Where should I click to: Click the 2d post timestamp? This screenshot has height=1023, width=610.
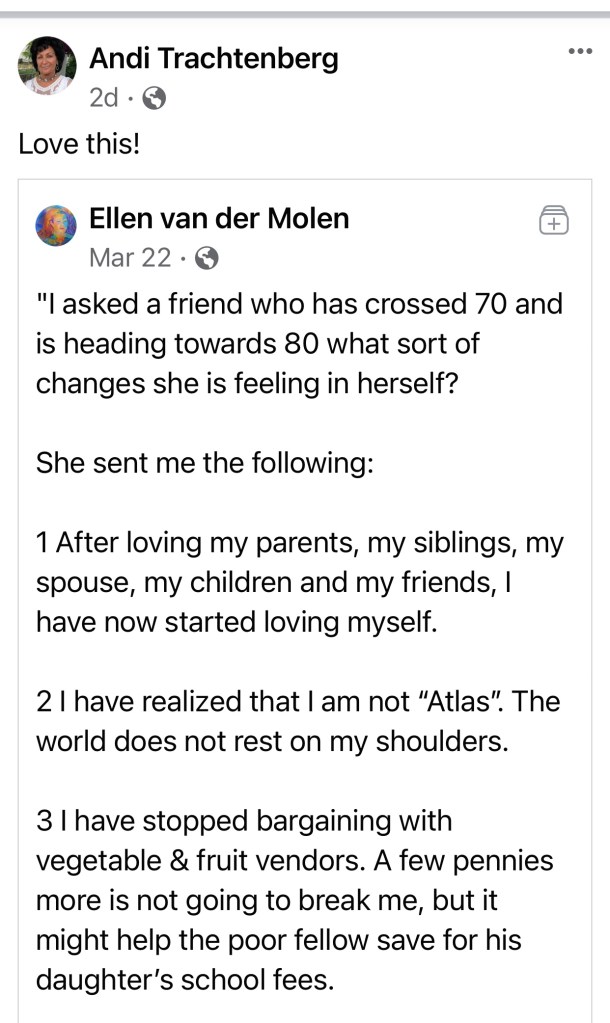tap(104, 98)
